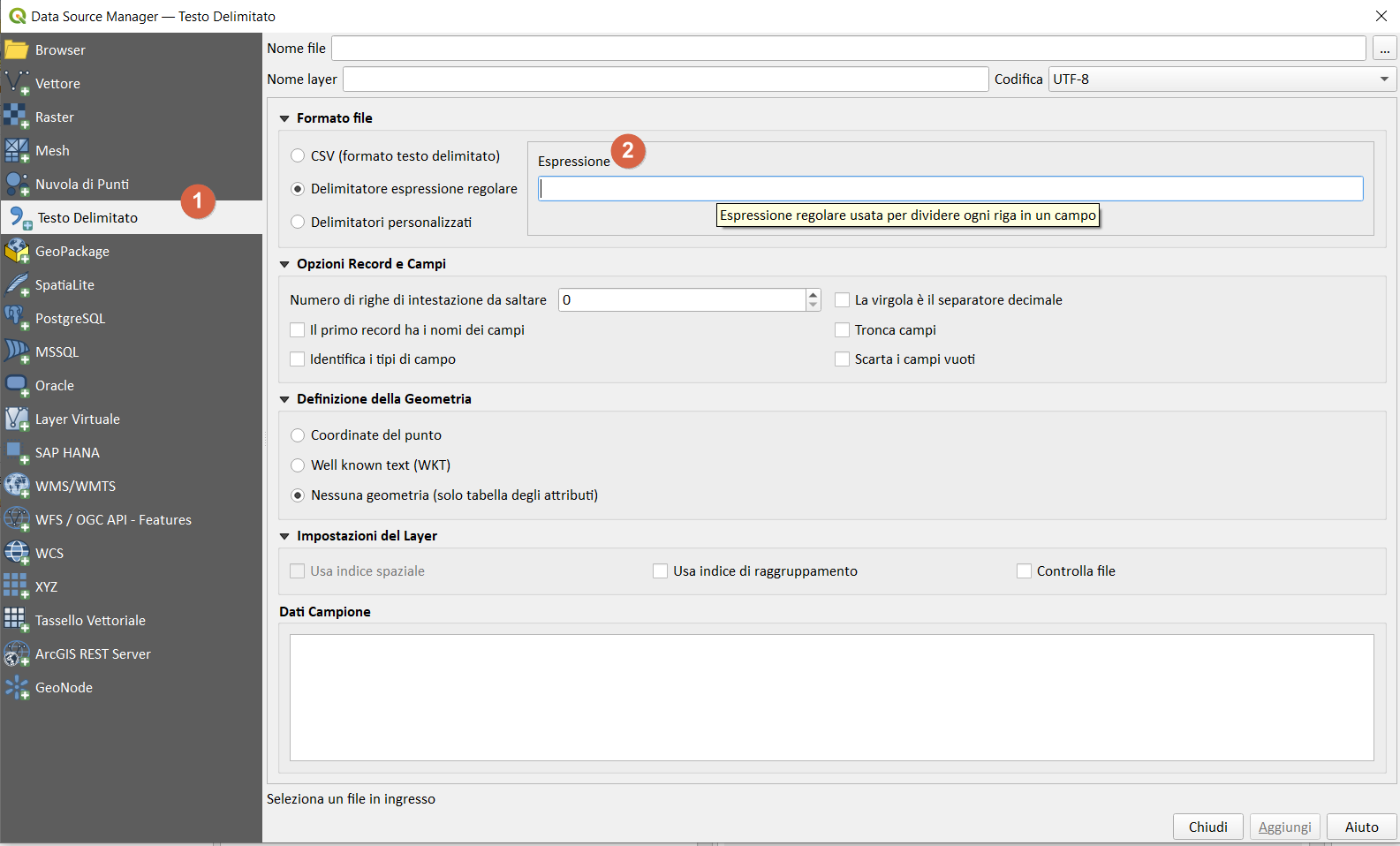Image resolution: width=1400 pixels, height=846 pixels.
Task: Open the GeoNode source icon
Action: pyautogui.click(x=16, y=687)
